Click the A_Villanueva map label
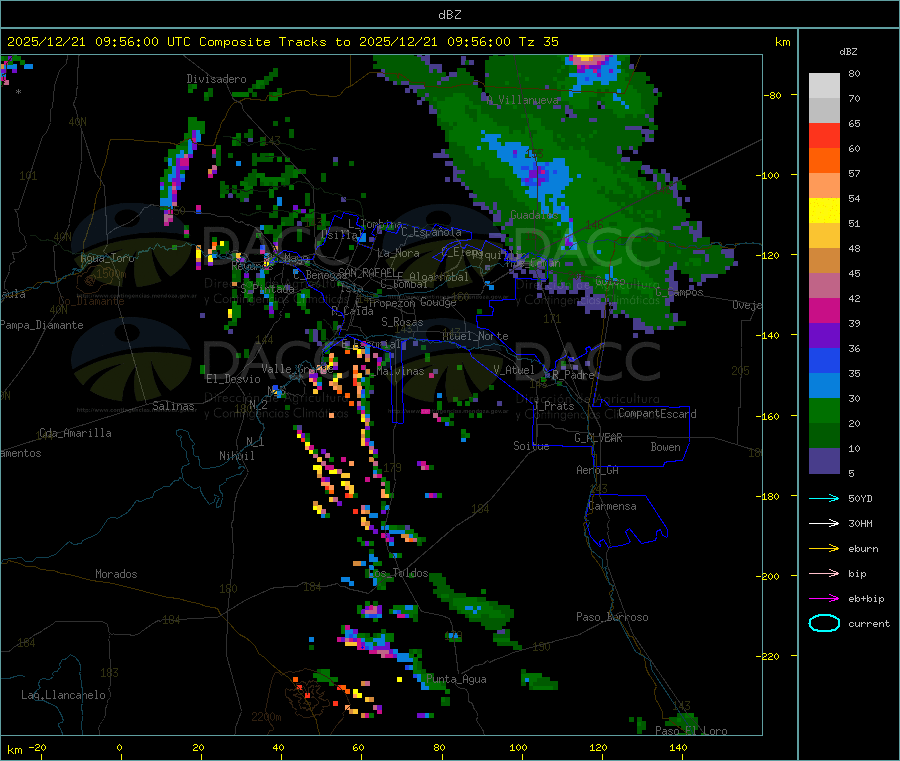900x761 pixels. (522, 100)
